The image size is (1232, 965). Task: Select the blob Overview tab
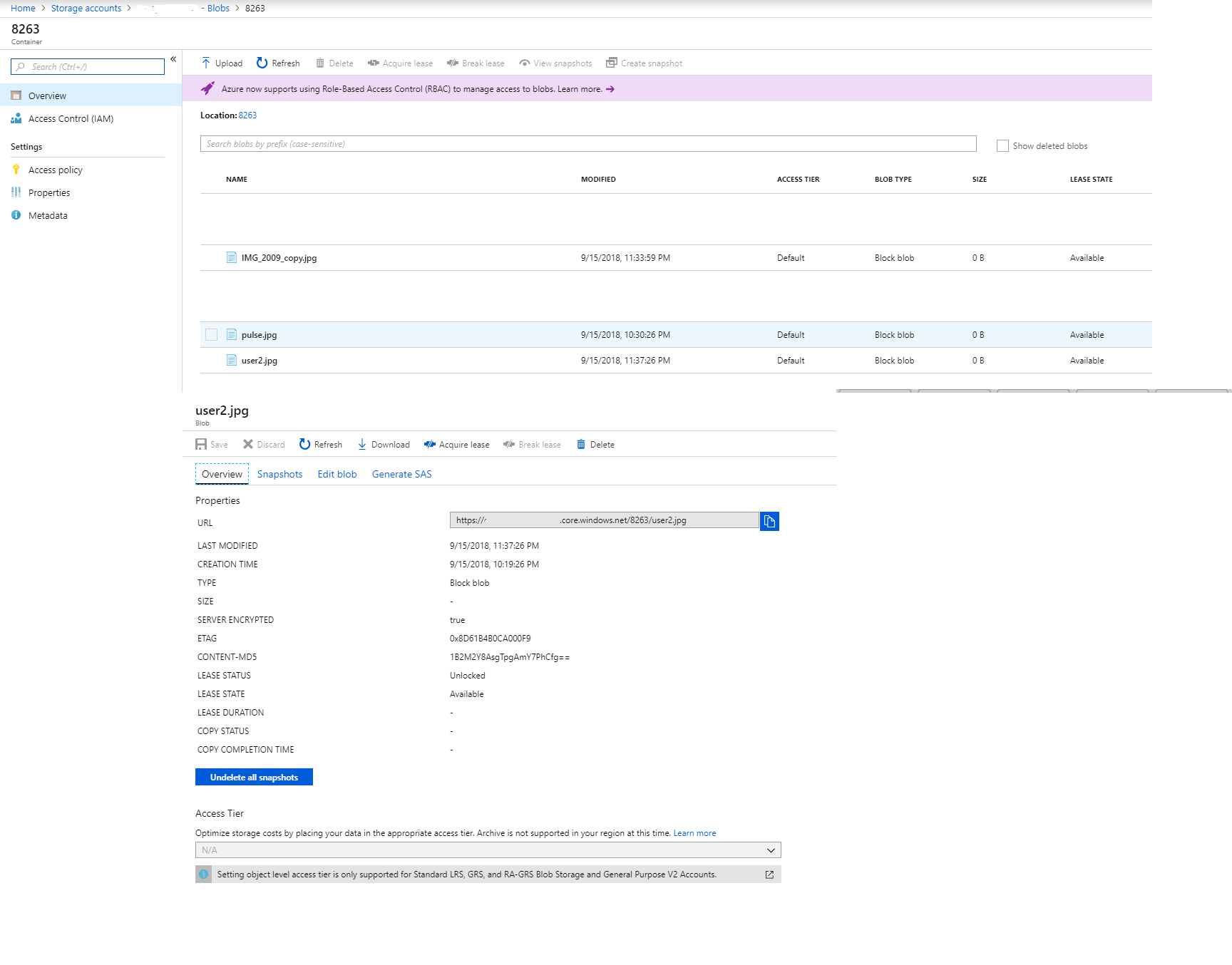click(x=222, y=474)
